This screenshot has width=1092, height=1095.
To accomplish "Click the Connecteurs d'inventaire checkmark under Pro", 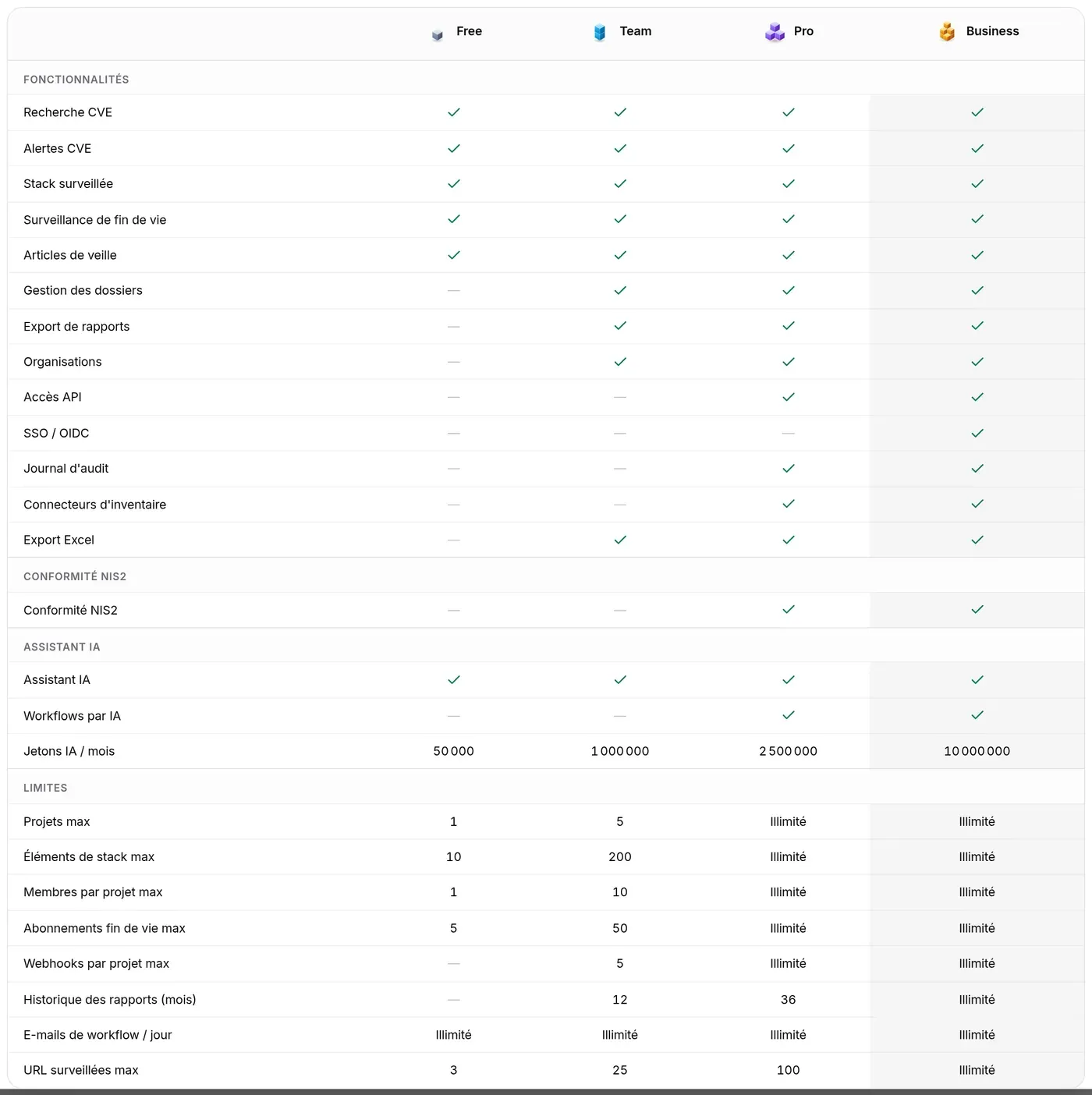I will (x=789, y=504).
